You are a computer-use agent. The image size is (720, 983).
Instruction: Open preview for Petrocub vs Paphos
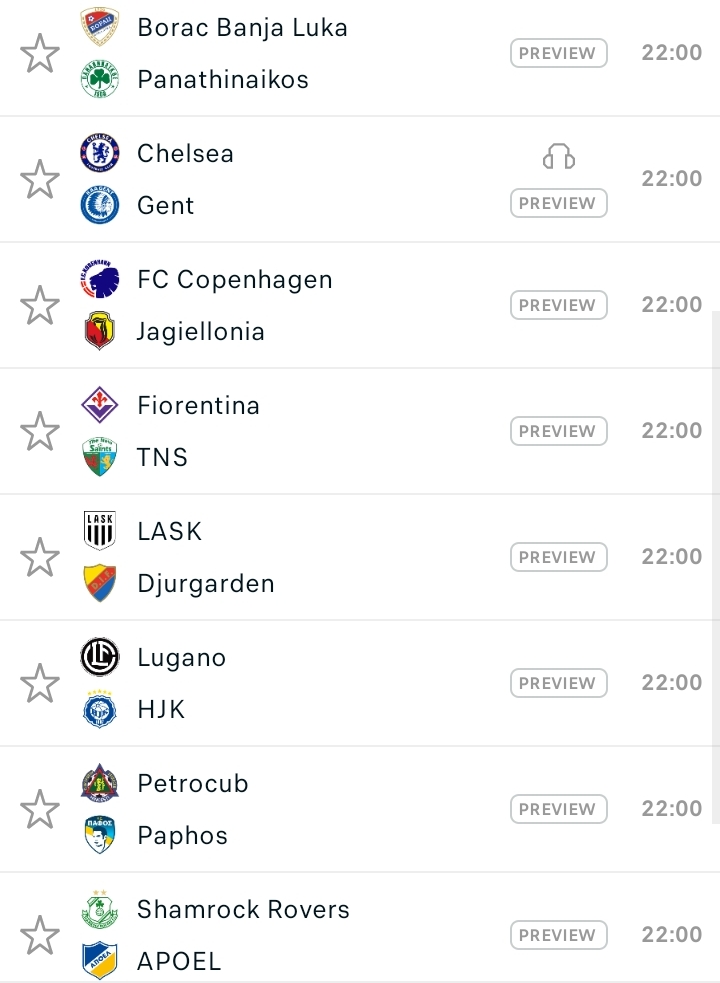click(559, 809)
